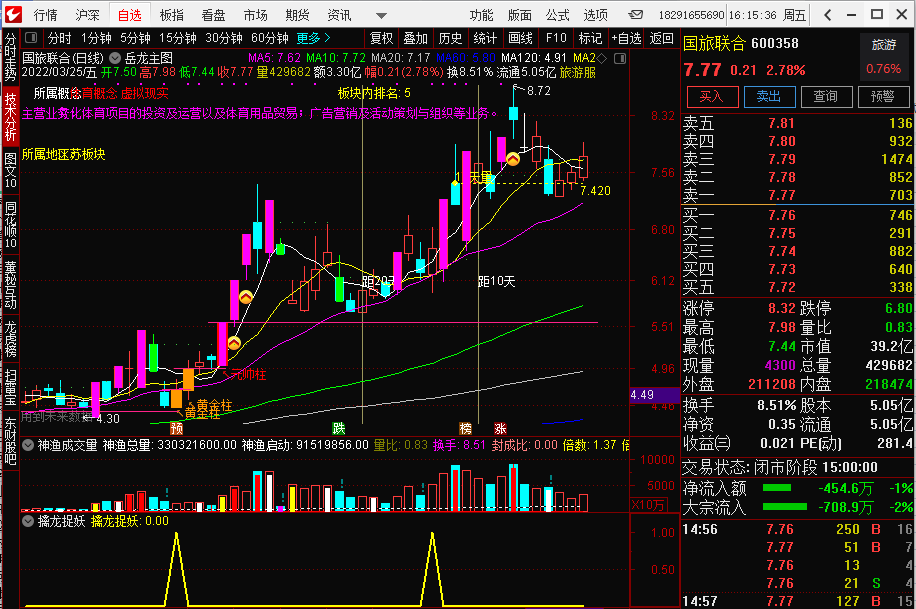Open the 看盘 menu
Viewport: 916px width, 609px height.
click(x=213, y=15)
